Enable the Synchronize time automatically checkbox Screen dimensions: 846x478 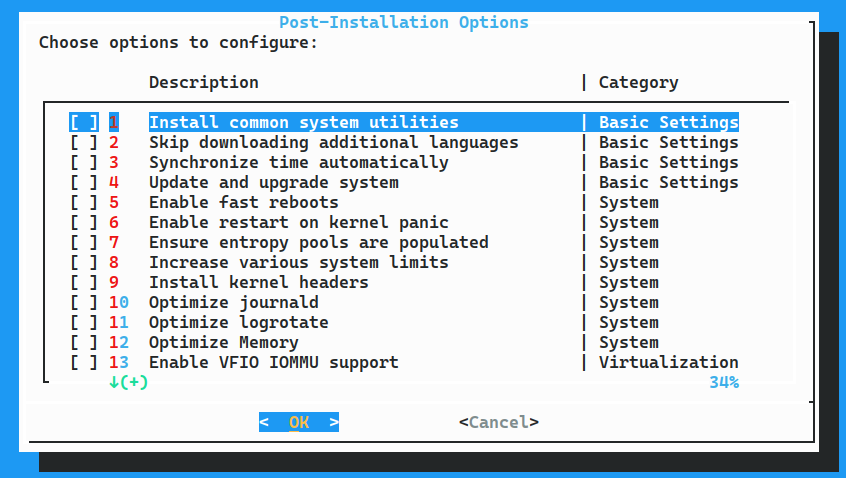84,162
